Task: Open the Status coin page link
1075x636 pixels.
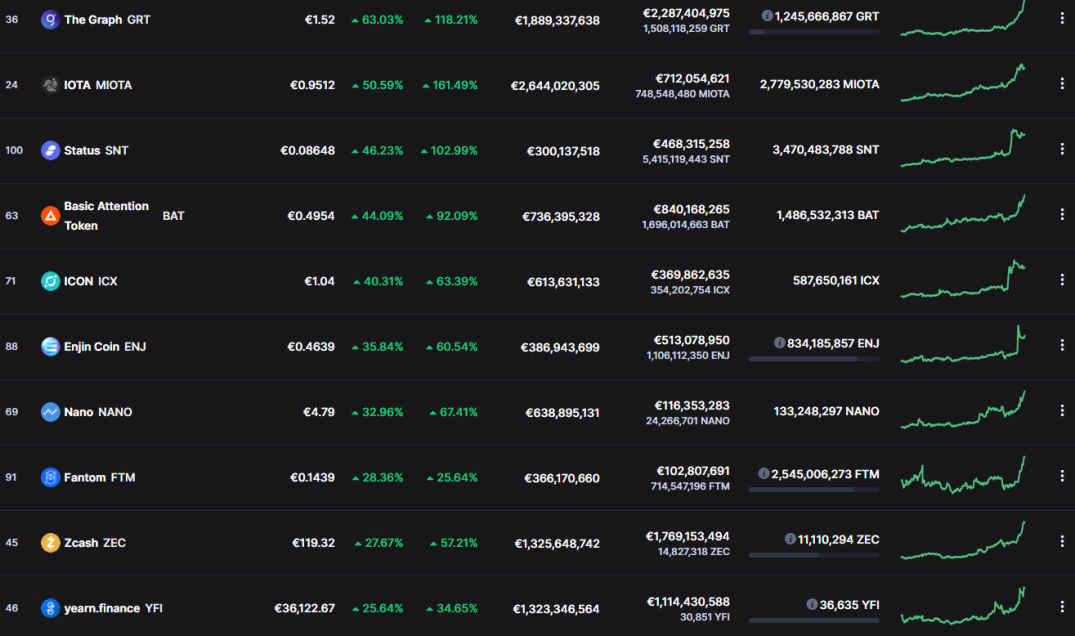Action: pos(96,150)
